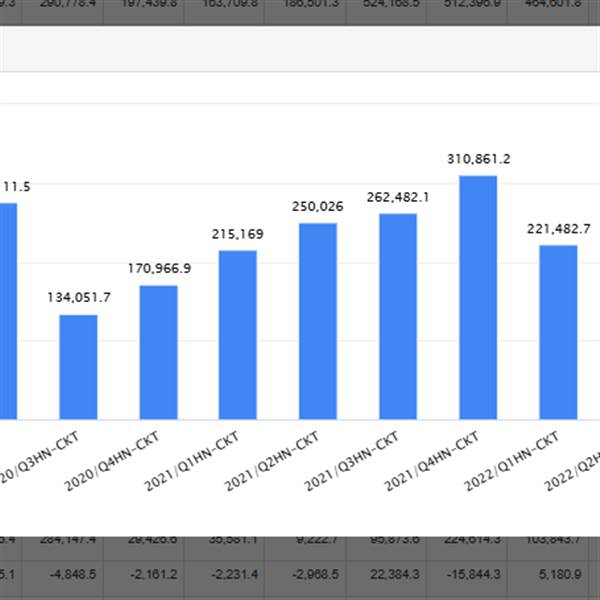Select the 2021/Q3HN-CKT bar in chart
Viewport: 600px width, 600px height.
pos(398,316)
